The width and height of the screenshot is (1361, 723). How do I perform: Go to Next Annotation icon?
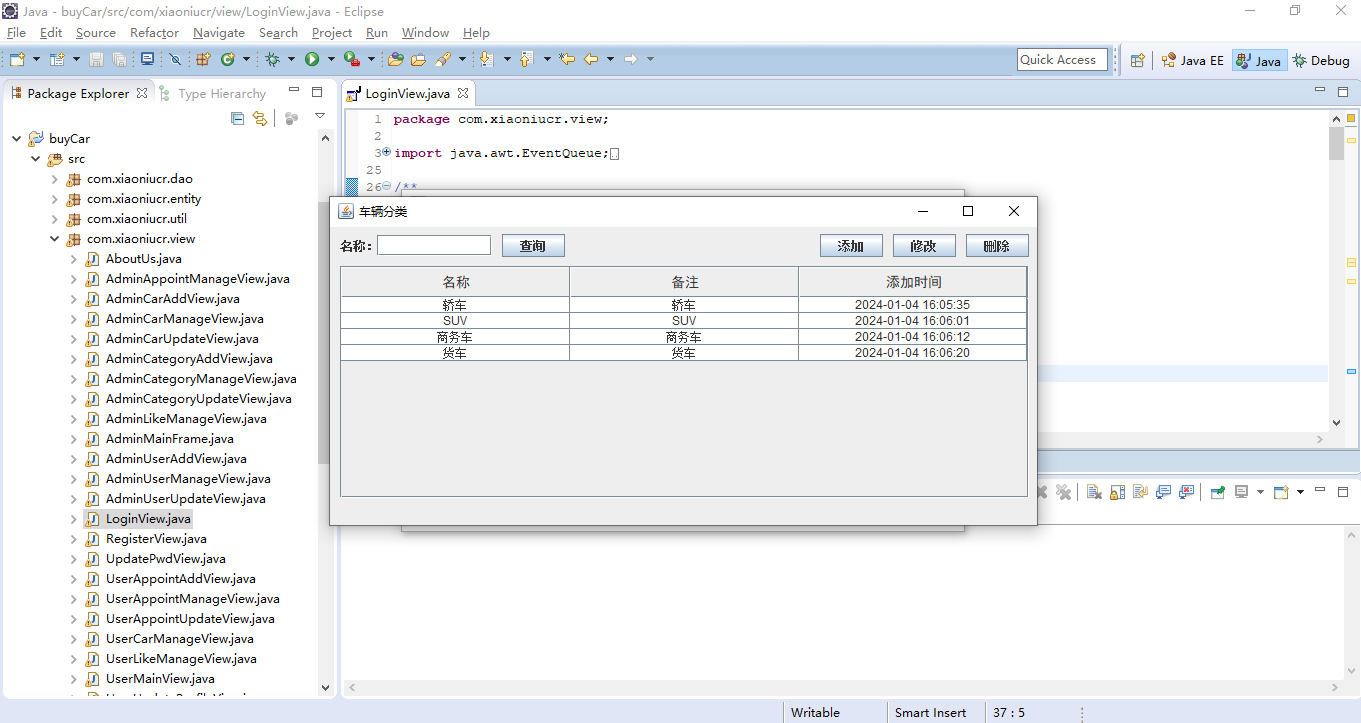coord(486,59)
